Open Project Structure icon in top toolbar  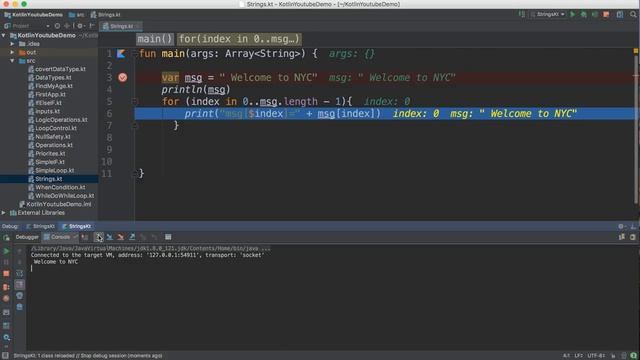620,14
